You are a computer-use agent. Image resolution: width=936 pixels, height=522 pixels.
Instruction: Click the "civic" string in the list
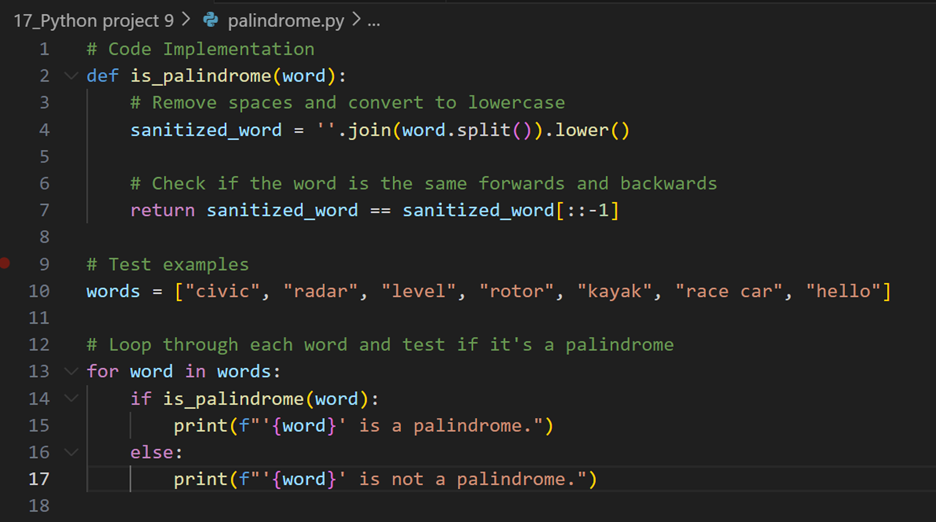click(x=223, y=291)
